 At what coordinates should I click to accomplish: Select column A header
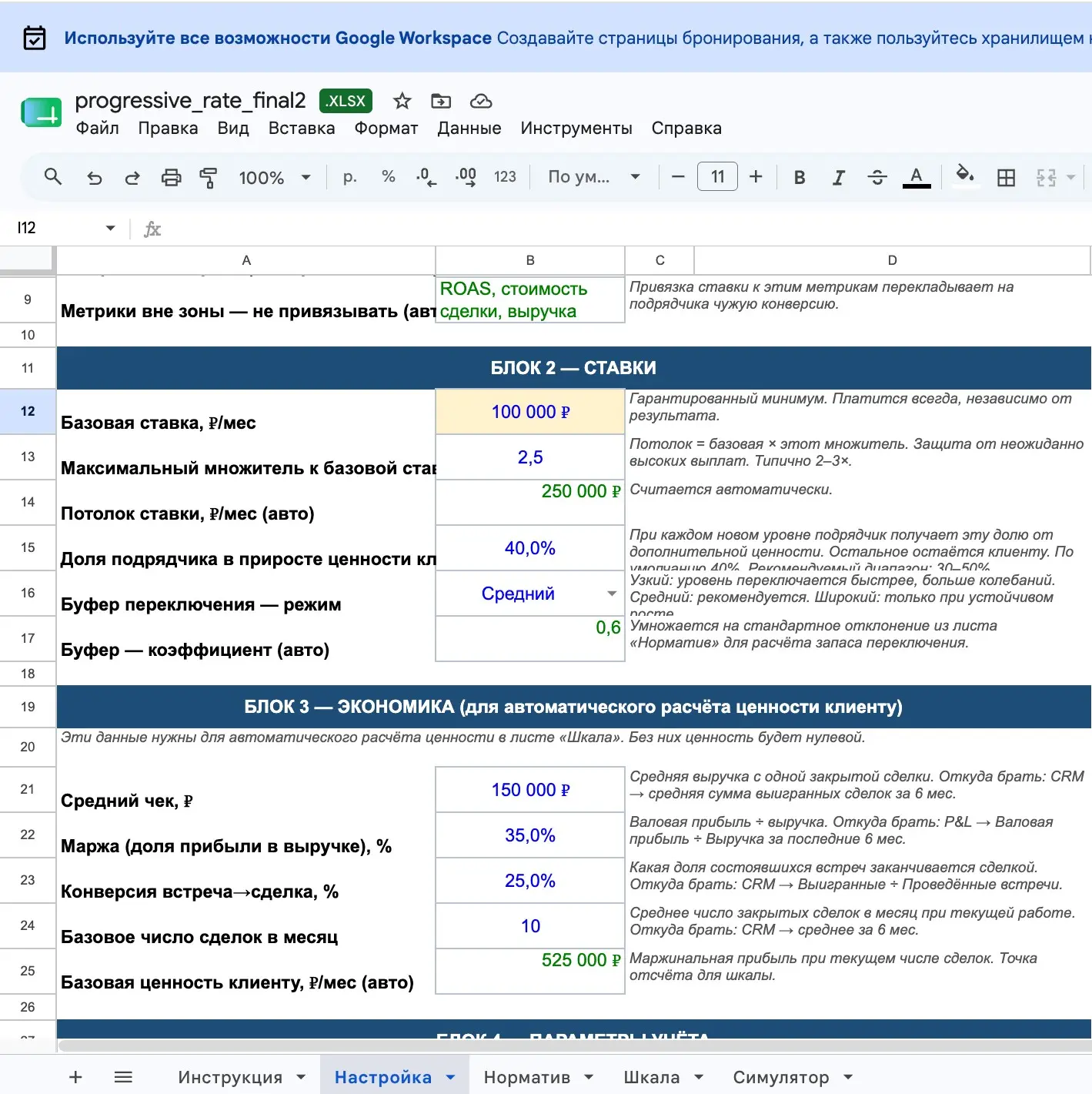[246, 260]
